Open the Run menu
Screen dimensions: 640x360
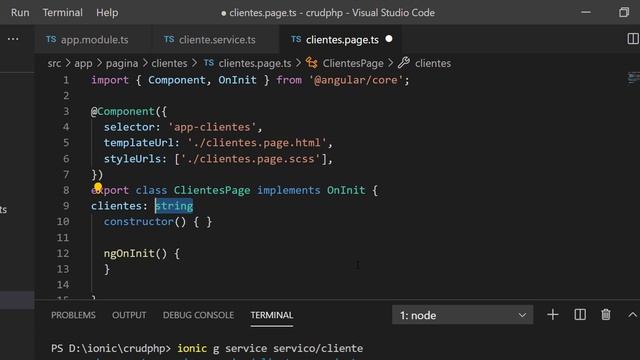point(20,13)
